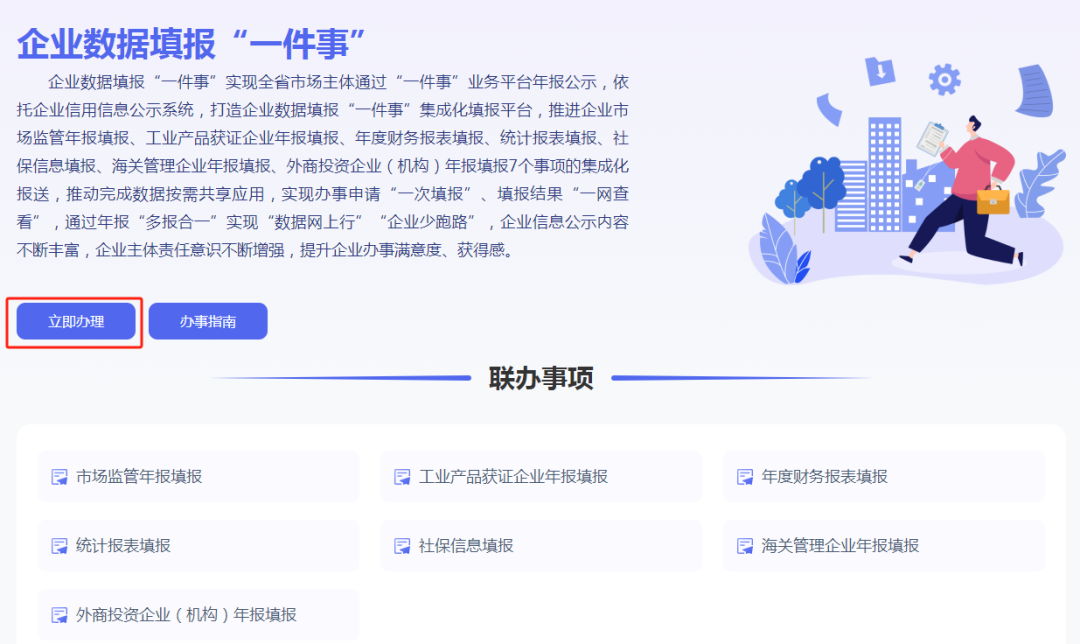Viewport: 1080px width, 644px height.
Task: Click the icon beside 市场监管年报填报
Action: (x=60, y=477)
